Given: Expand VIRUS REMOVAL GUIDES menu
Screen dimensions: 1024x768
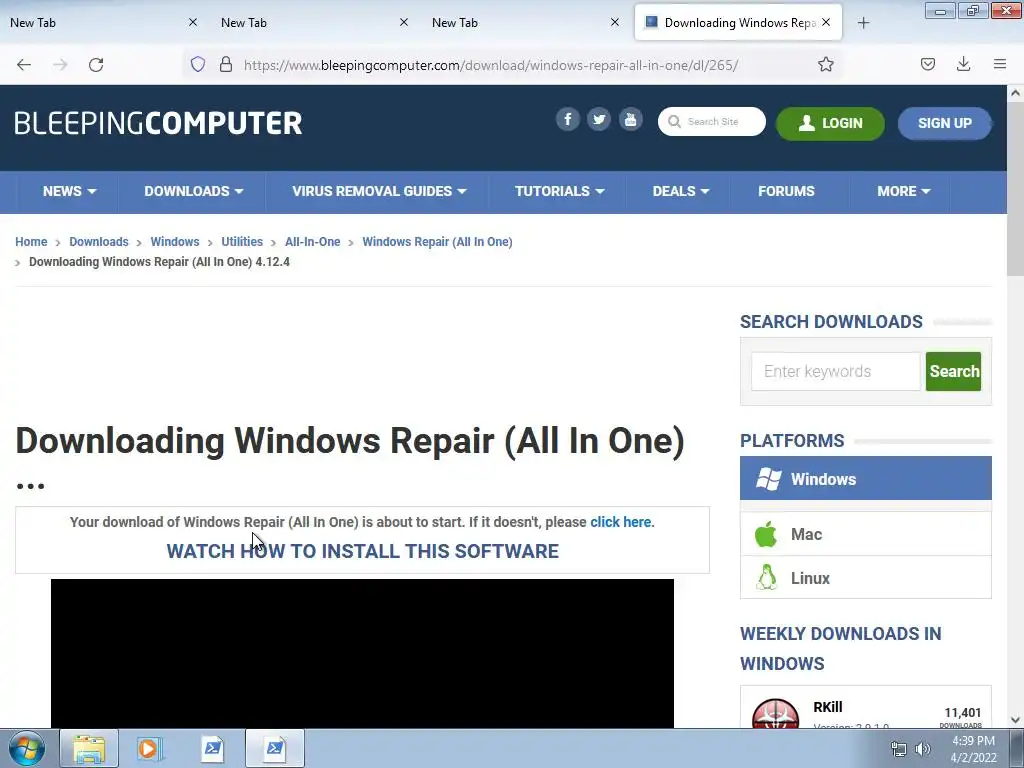Looking at the screenshot, I should [379, 191].
